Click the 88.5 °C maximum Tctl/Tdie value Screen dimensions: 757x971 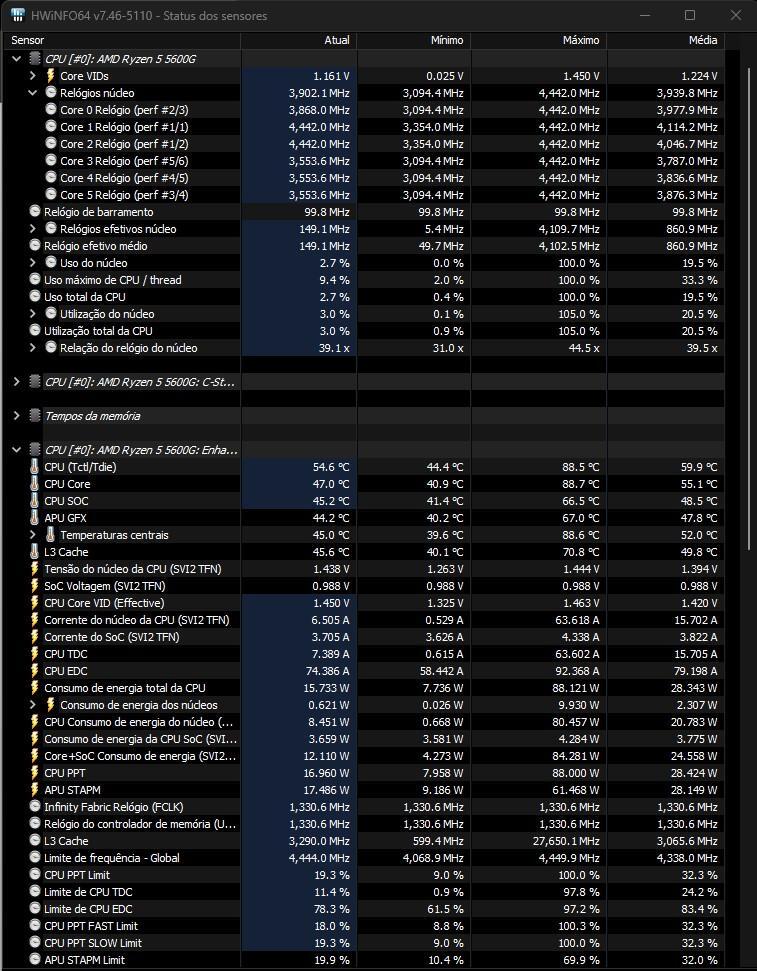point(579,467)
